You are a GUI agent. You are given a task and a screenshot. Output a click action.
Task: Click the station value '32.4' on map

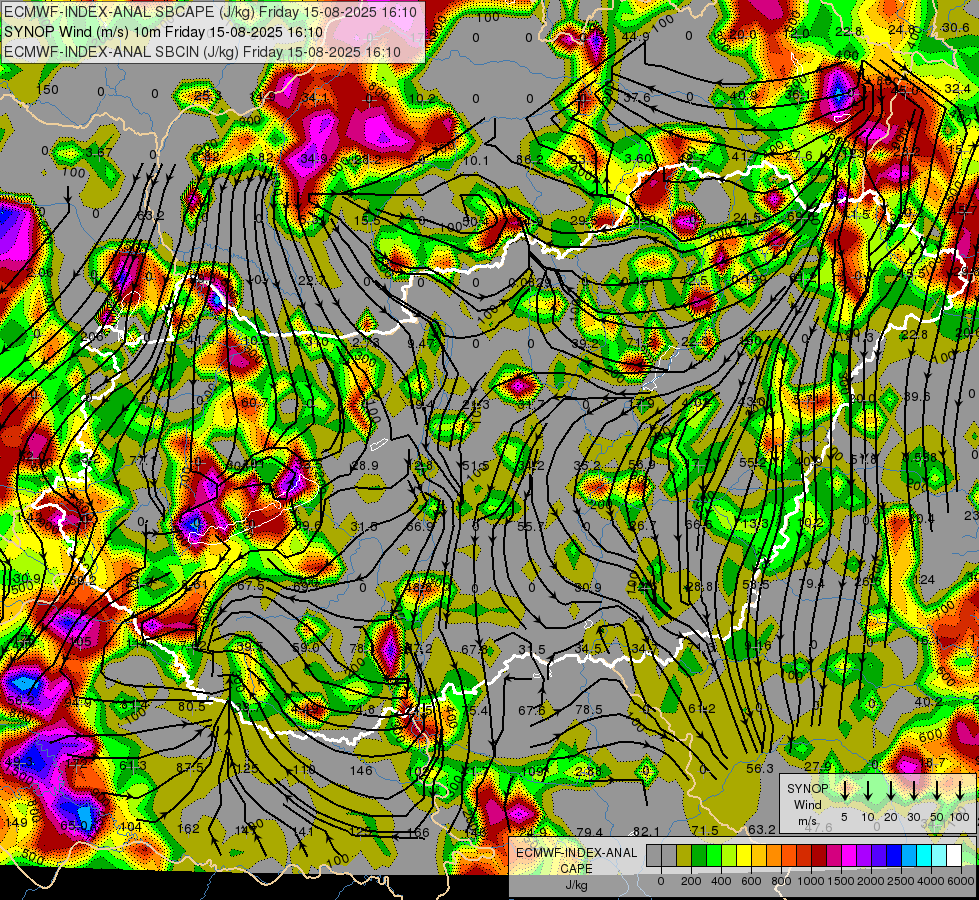957,89
